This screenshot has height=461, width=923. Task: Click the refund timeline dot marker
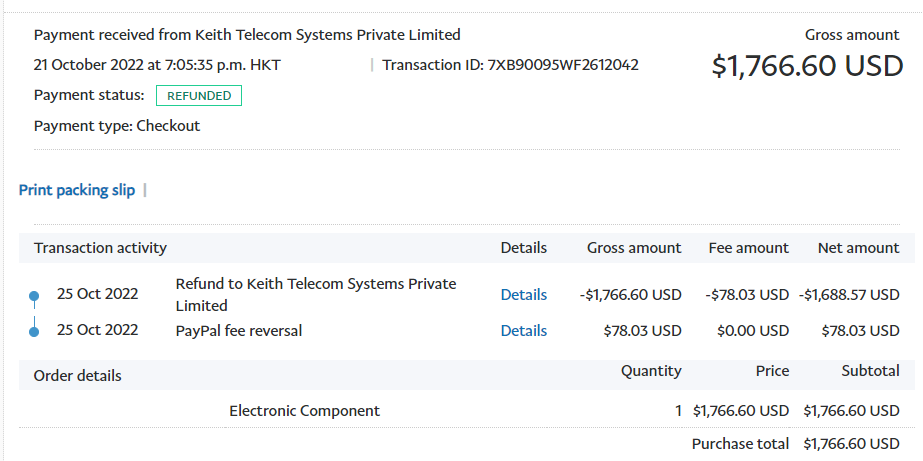34,295
